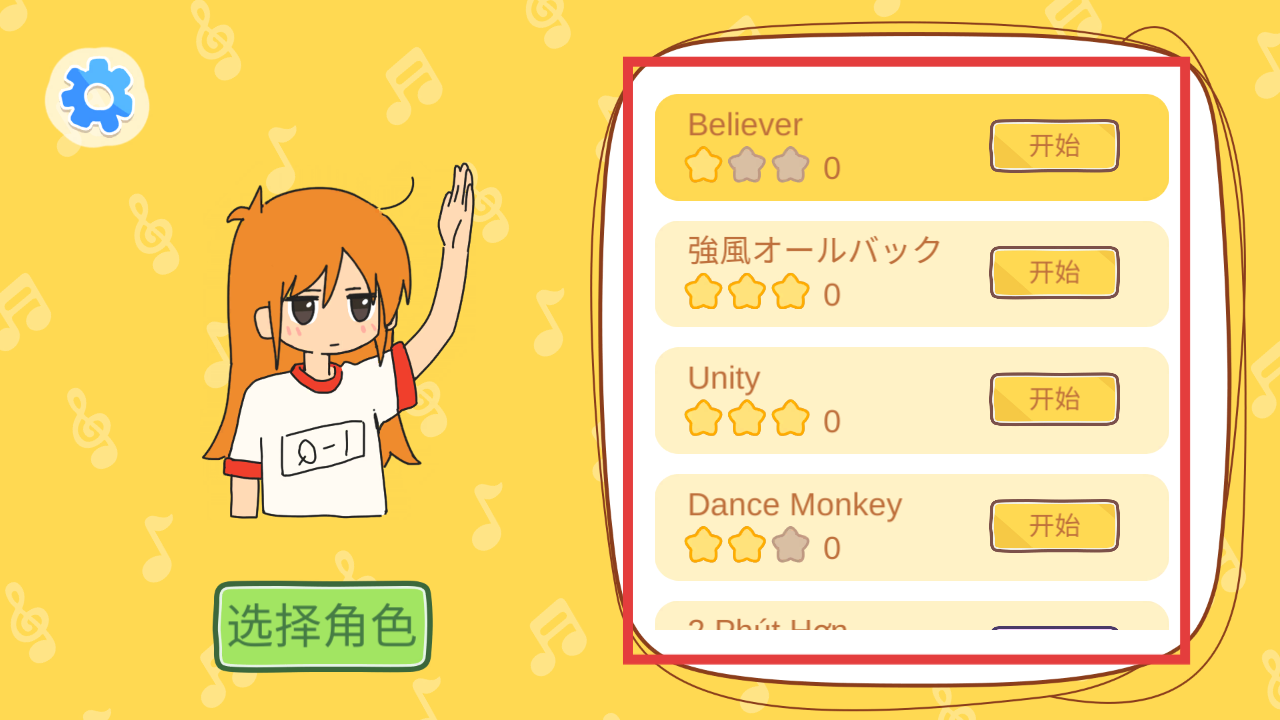The height and width of the screenshot is (720, 1280).
Task: Click the partially visible 2 Phút Hơn song
Action: 912,617
